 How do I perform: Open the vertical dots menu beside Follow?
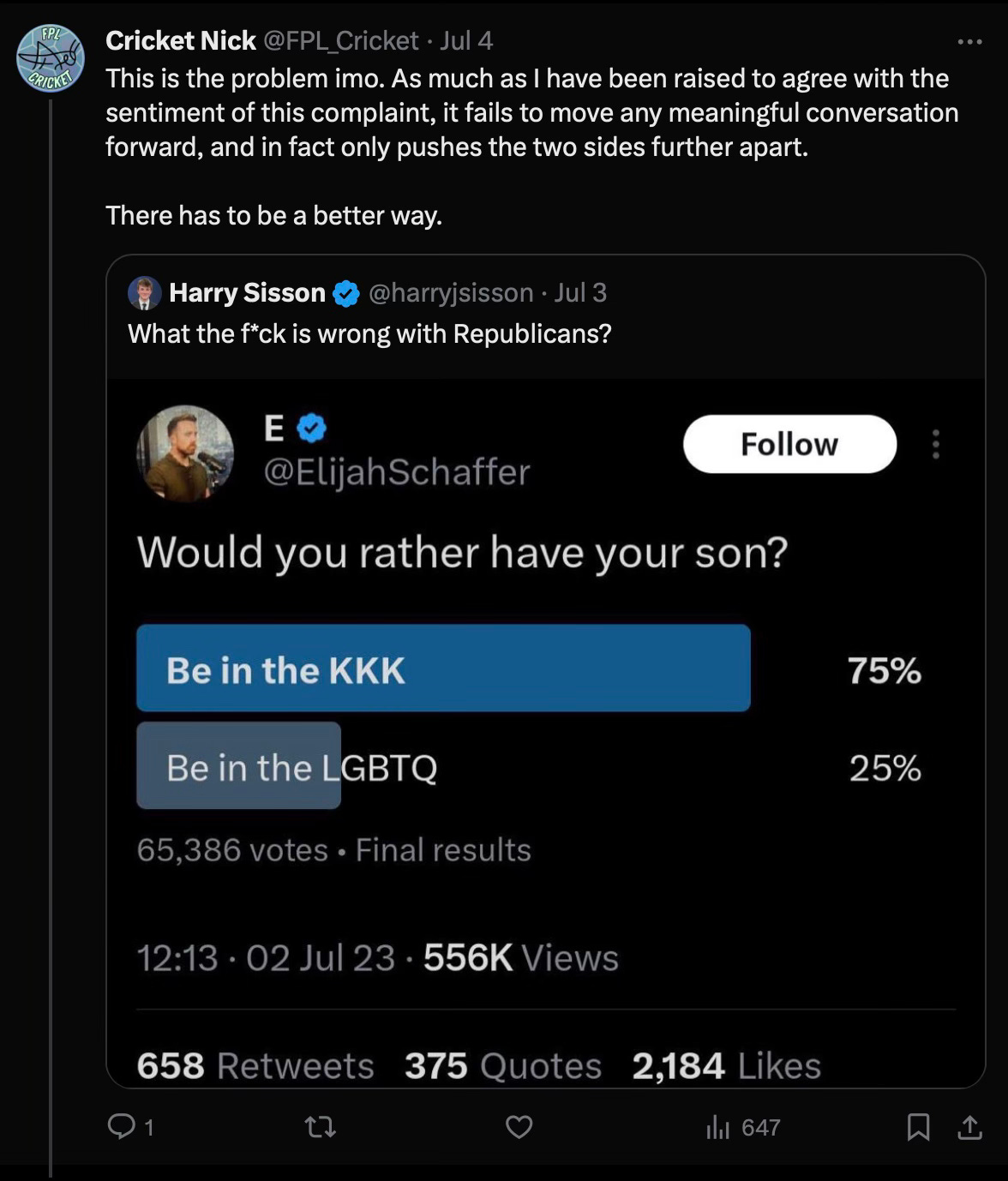tap(936, 444)
